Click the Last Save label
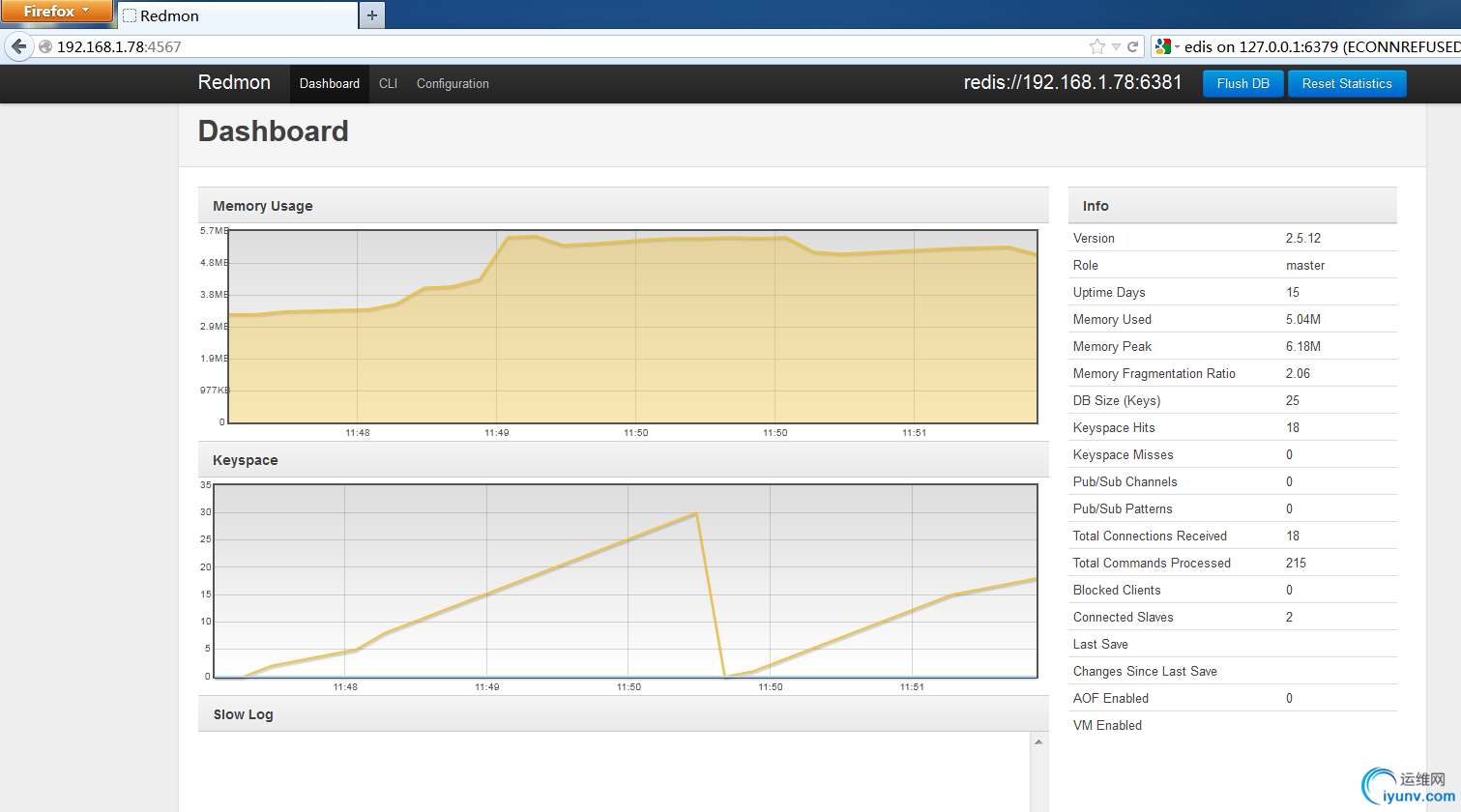The width and height of the screenshot is (1461, 812). point(1100,645)
